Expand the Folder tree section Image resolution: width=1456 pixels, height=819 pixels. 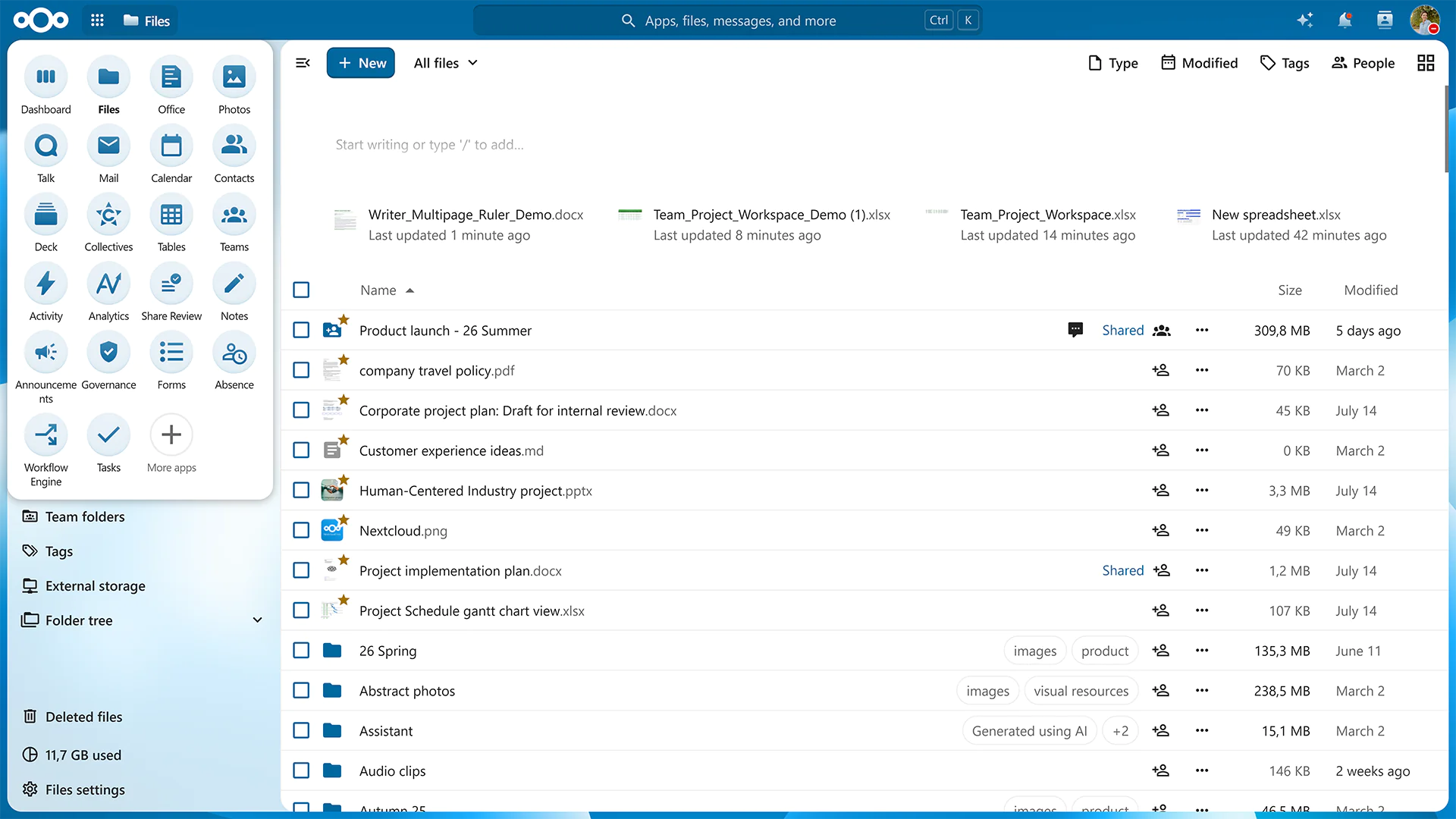click(x=257, y=620)
